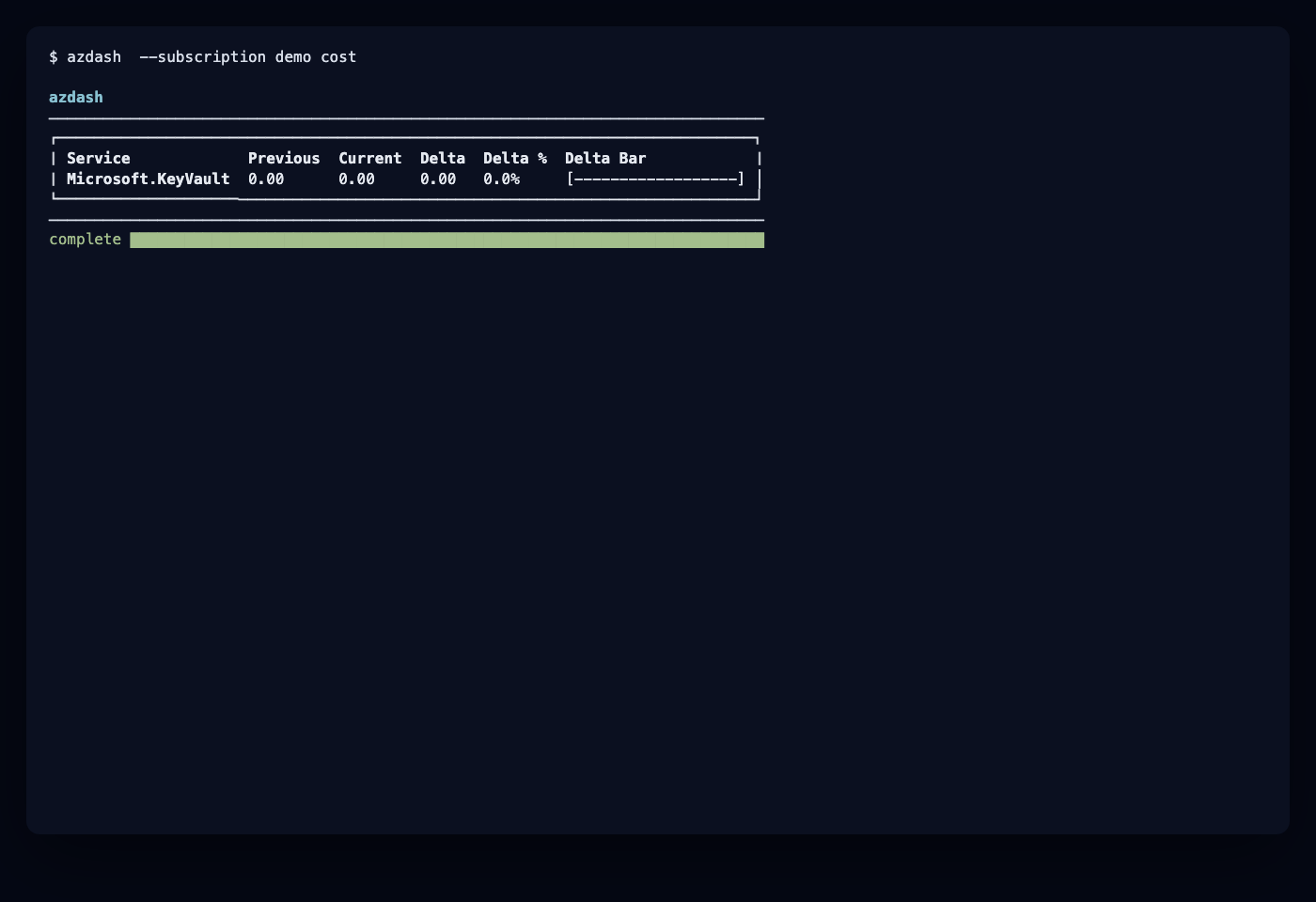
Task: Click the green 'complete' progress bar
Action: (x=447, y=241)
